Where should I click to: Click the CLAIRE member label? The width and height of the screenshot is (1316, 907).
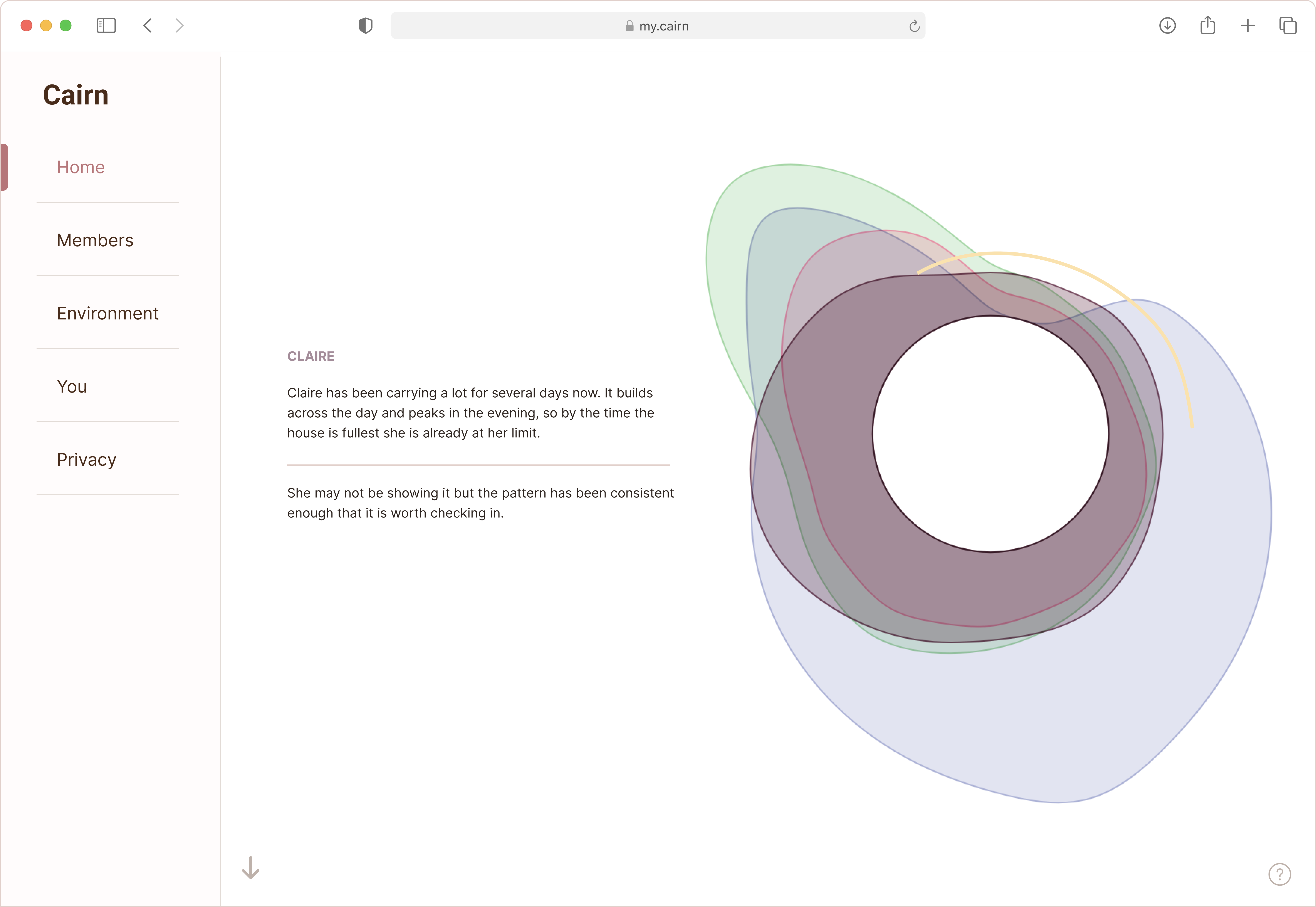coord(311,356)
